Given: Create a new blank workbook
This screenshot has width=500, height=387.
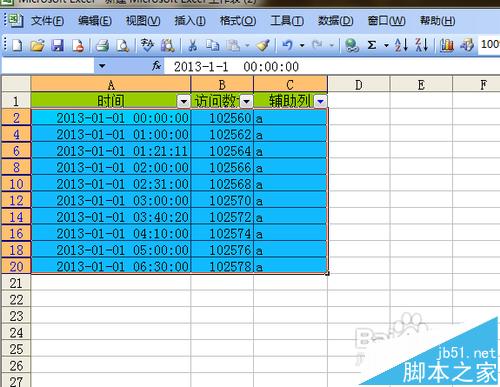Looking at the screenshot, I should coord(17,45).
